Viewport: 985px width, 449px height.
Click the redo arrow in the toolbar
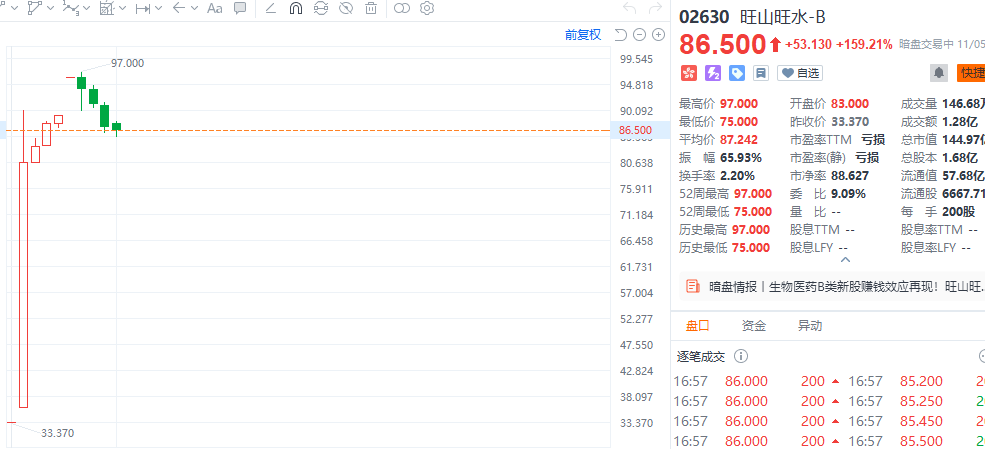tap(655, 8)
